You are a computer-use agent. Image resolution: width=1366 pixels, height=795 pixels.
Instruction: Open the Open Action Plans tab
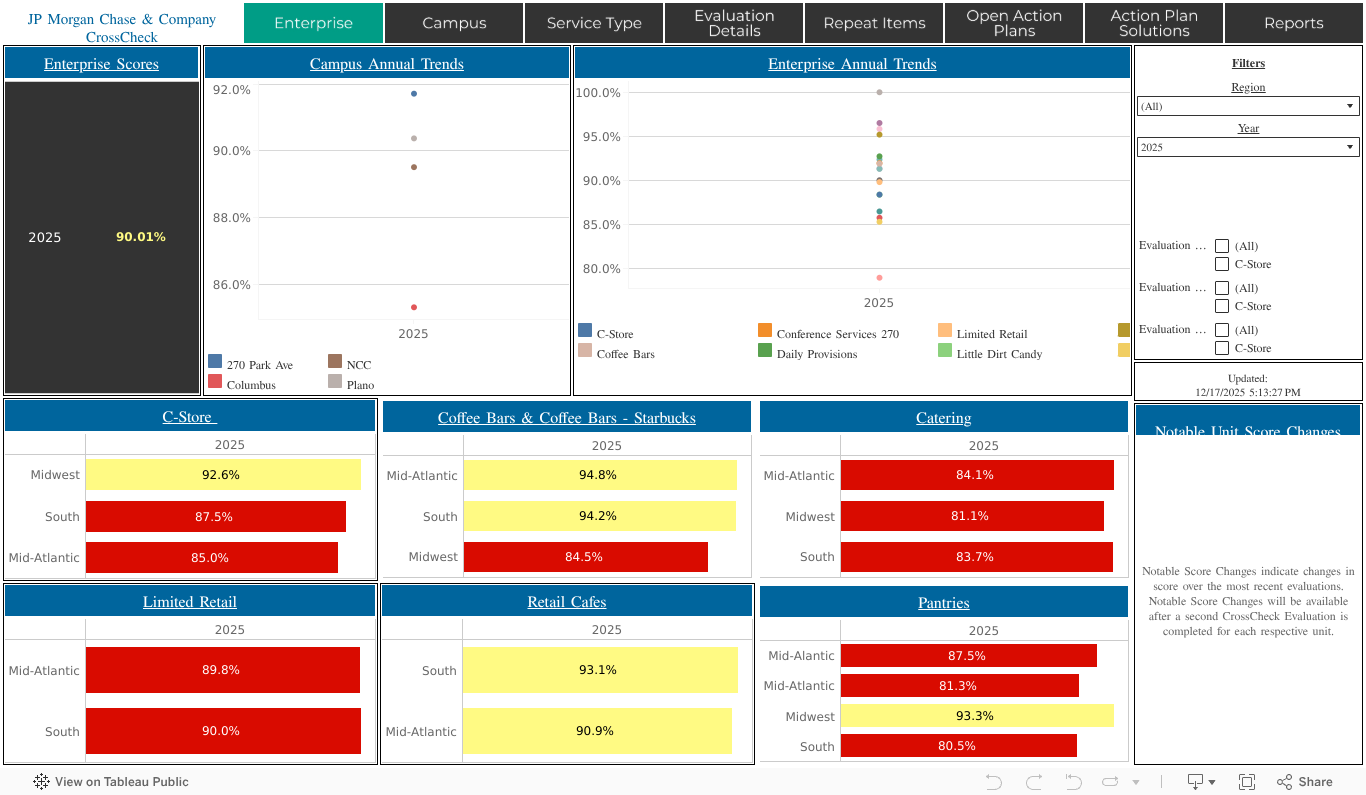(x=1014, y=23)
